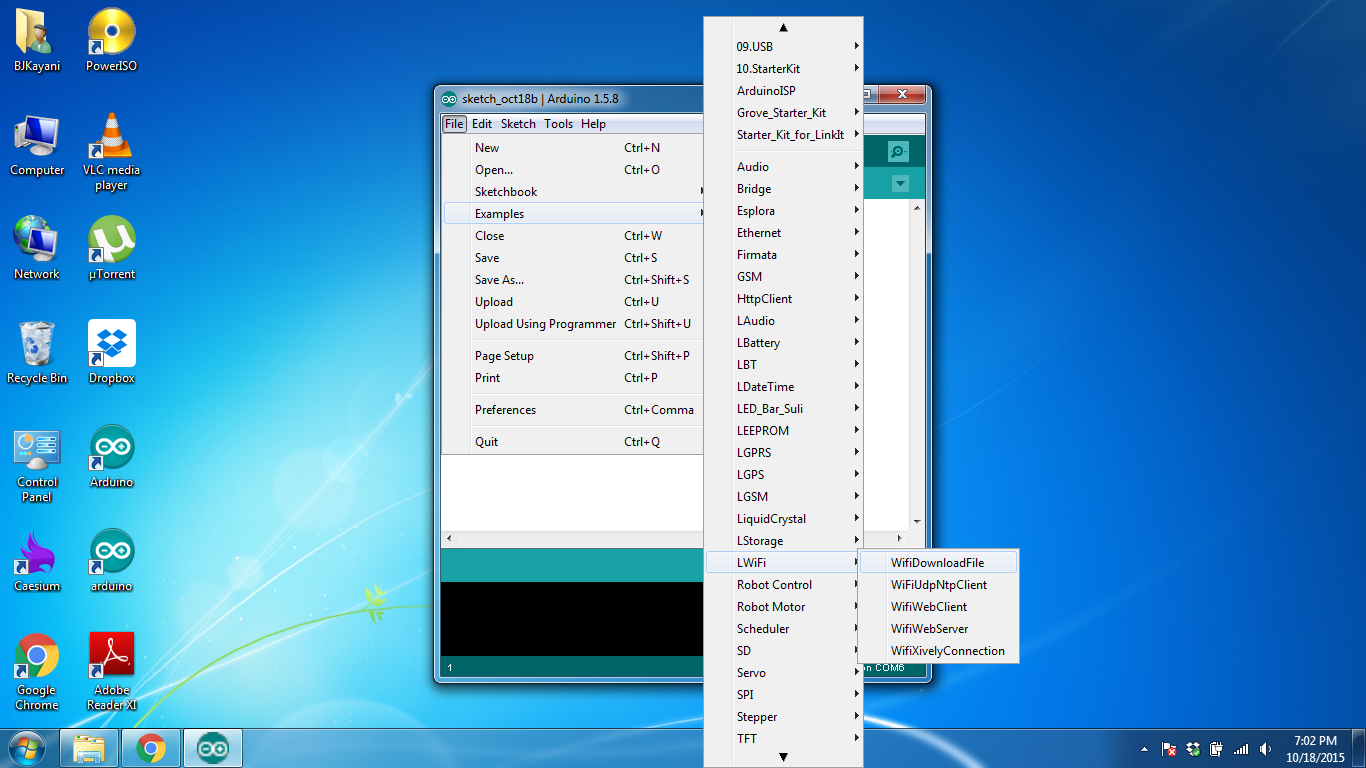Open the PowerISO desktop shortcut
Screen dimensions: 1366x768
[111, 40]
